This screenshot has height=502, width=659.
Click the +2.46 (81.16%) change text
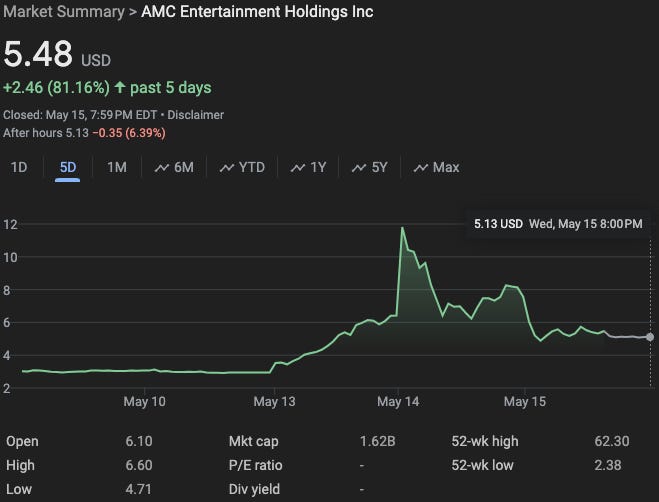(x=56, y=87)
